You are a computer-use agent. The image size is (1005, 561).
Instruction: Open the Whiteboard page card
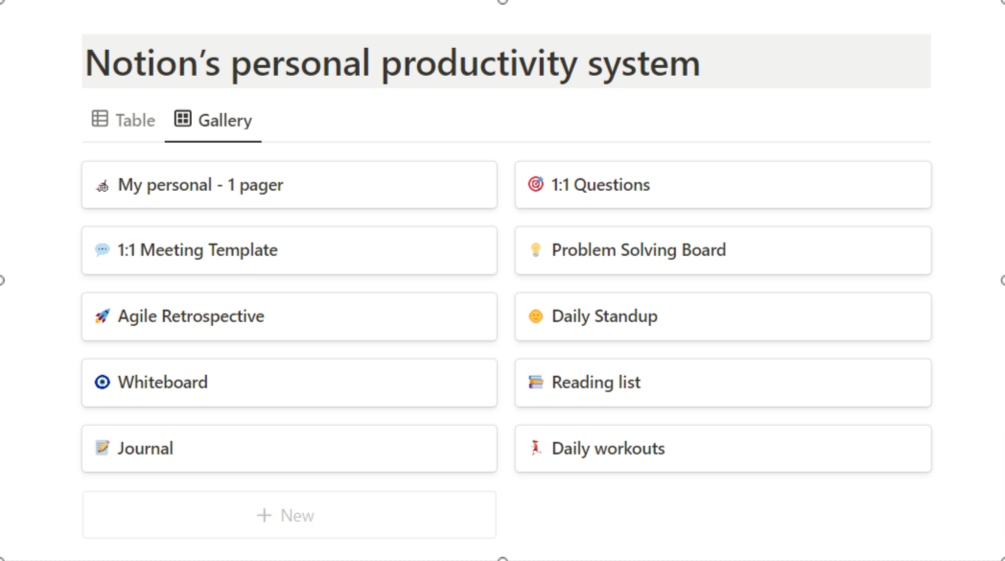(289, 382)
